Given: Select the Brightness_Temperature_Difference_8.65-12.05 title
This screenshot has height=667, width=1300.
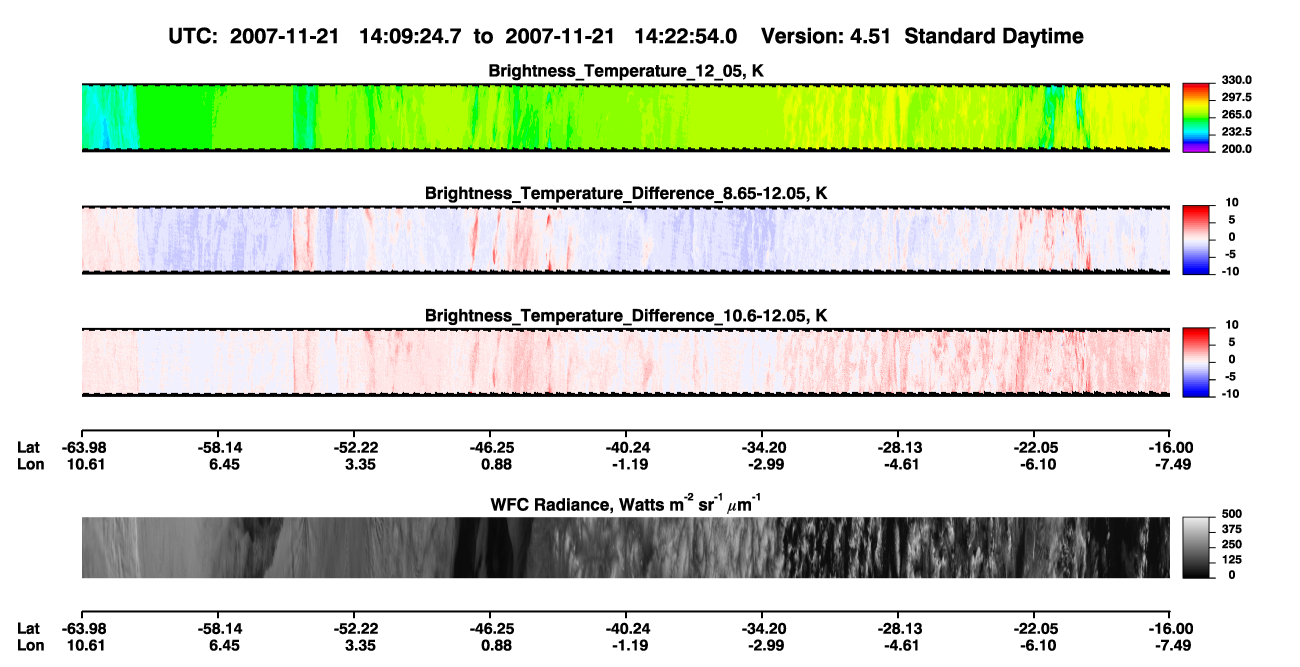Looking at the screenshot, I should pyautogui.click(x=626, y=193).
